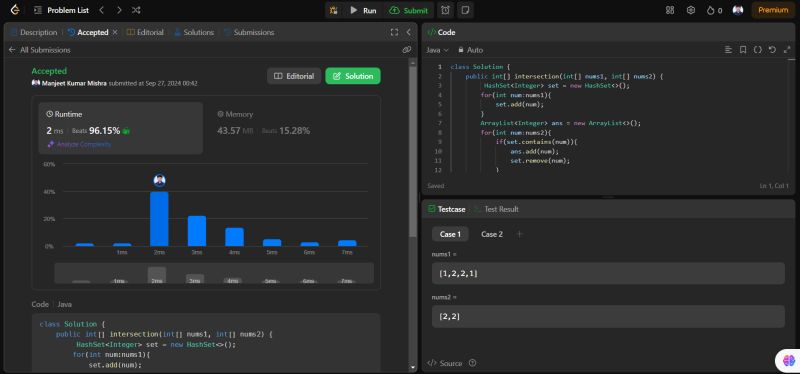Image resolution: width=800 pixels, height=374 pixels.
Task: Open the Submissions tab
Action: (x=249, y=32)
